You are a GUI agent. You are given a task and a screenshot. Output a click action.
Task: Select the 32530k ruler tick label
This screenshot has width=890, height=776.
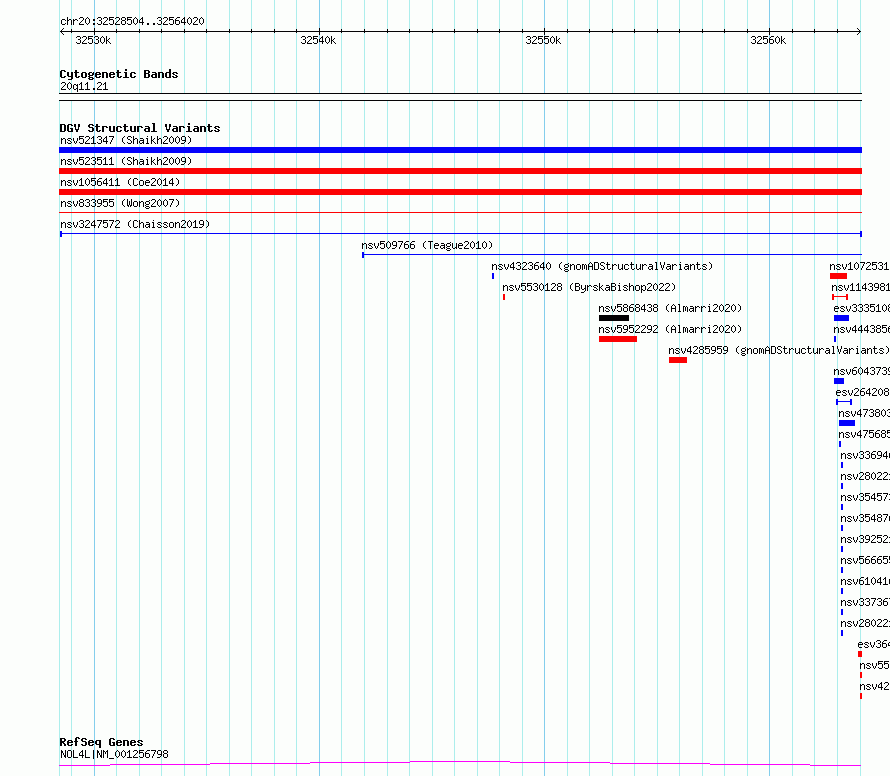click(x=93, y=40)
